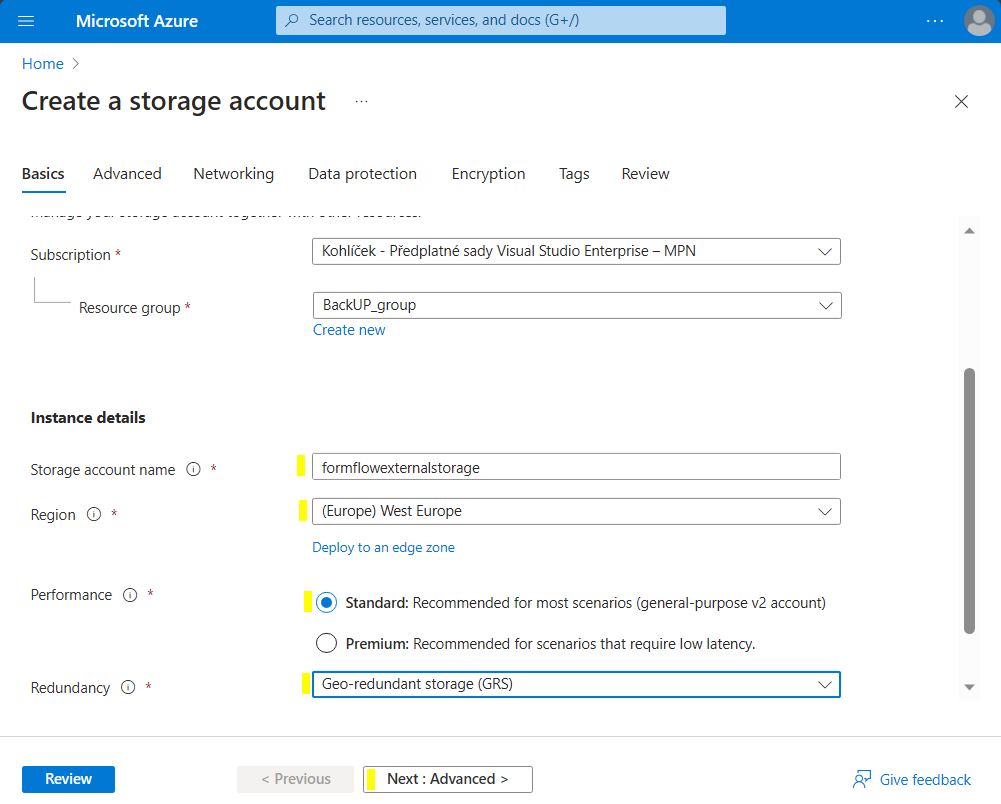Click the Next : Advanced button
Viewport: 1001px width, 804px height.
click(x=447, y=779)
